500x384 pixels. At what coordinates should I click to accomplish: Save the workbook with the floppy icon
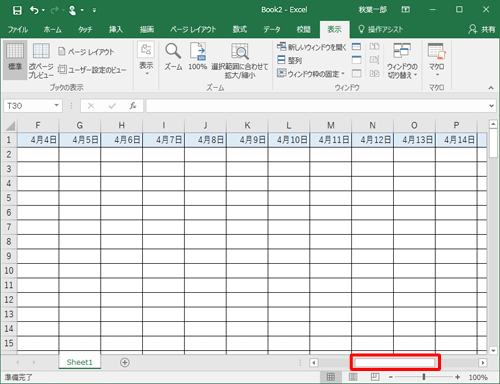[17, 10]
